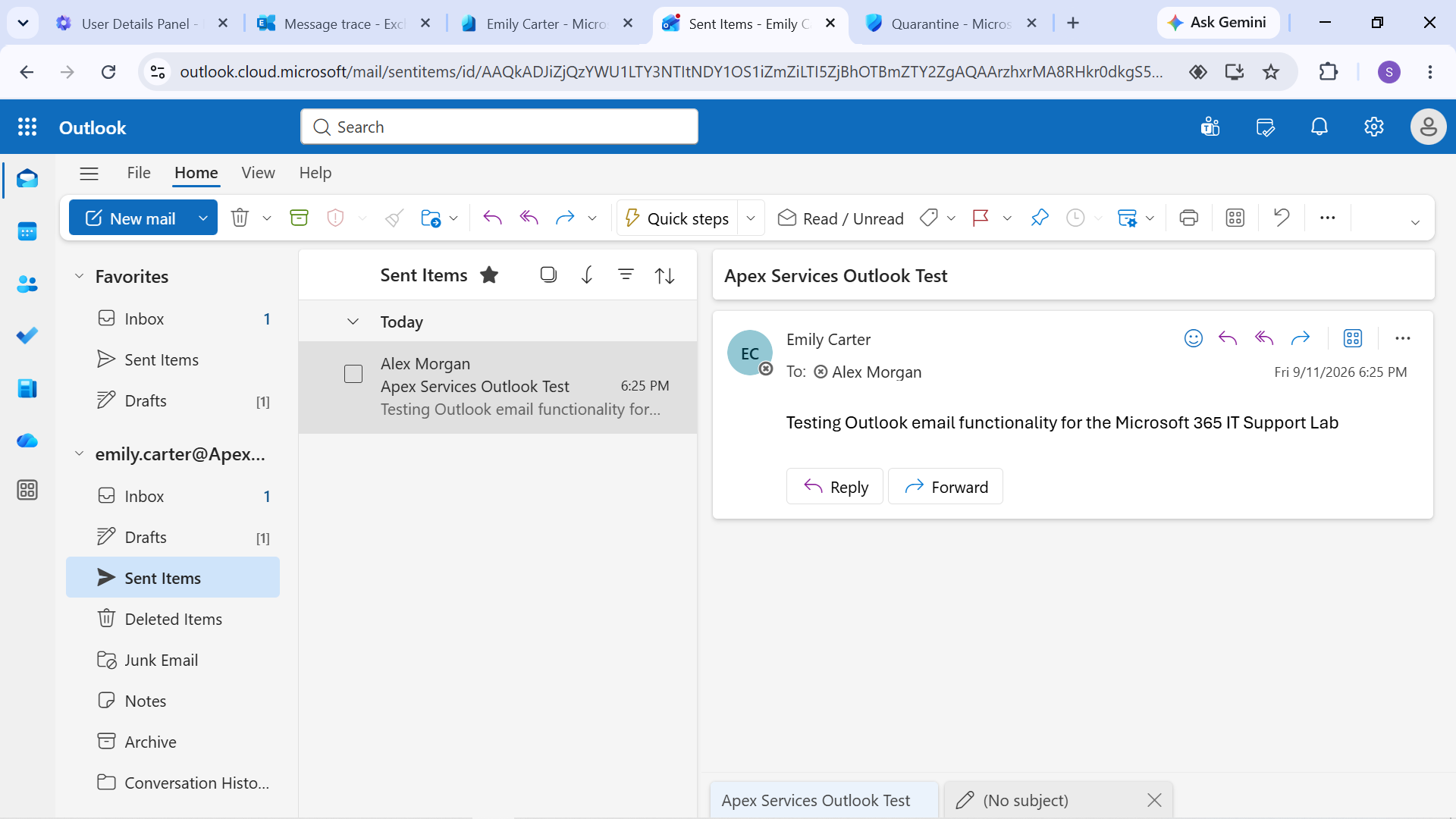The height and width of the screenshot is (819, 1456).
Task: Add emoji reaction to Emily Carter's message
Action: click(1193, 338)
